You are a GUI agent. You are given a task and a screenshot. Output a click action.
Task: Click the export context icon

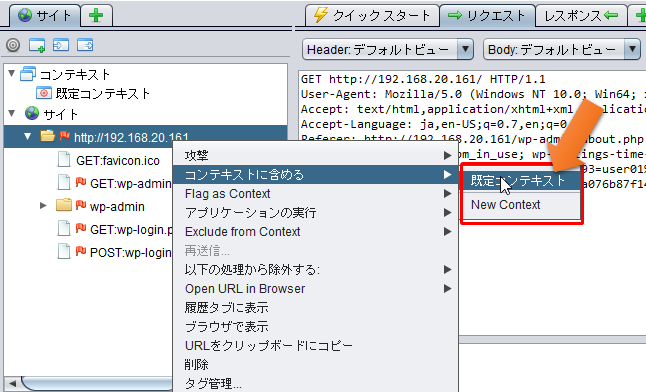tap(85, 45)
